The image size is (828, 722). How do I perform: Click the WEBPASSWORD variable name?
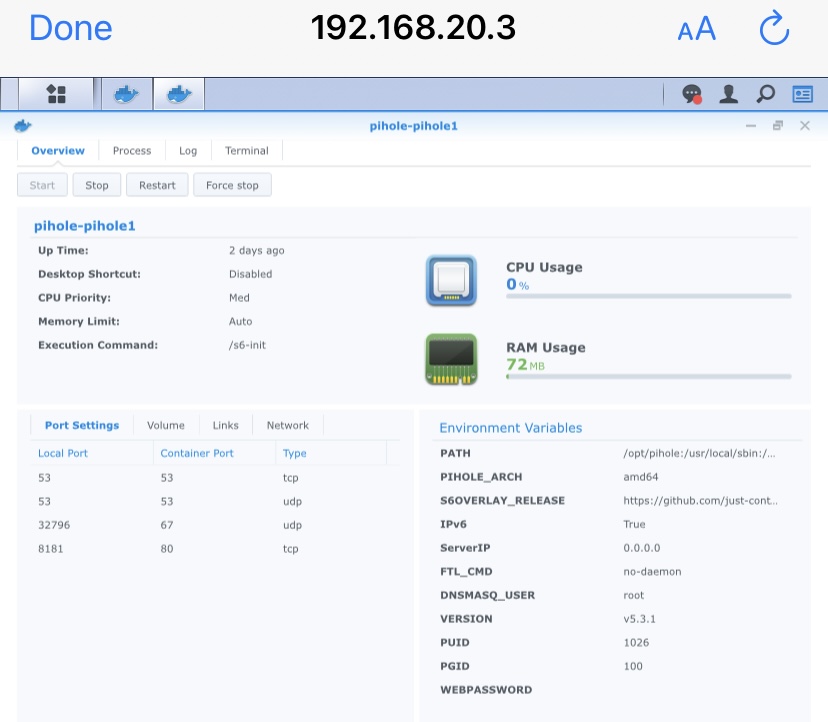click(x=486, y=690)
